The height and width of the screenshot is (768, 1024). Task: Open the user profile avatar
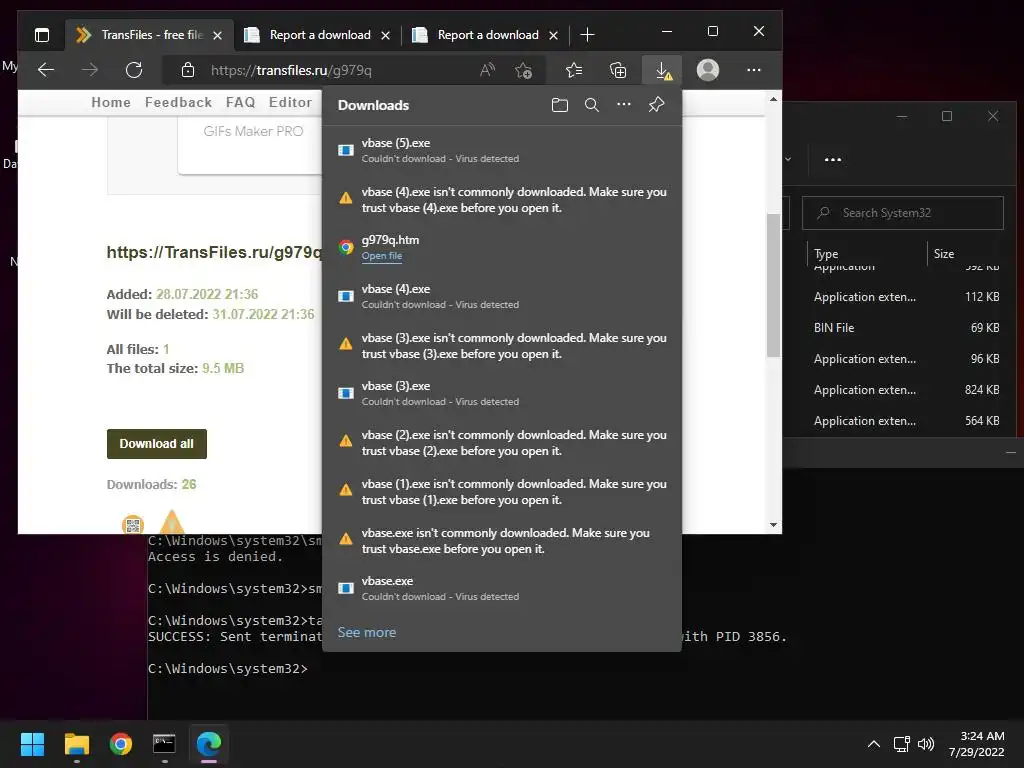point(708,70)
